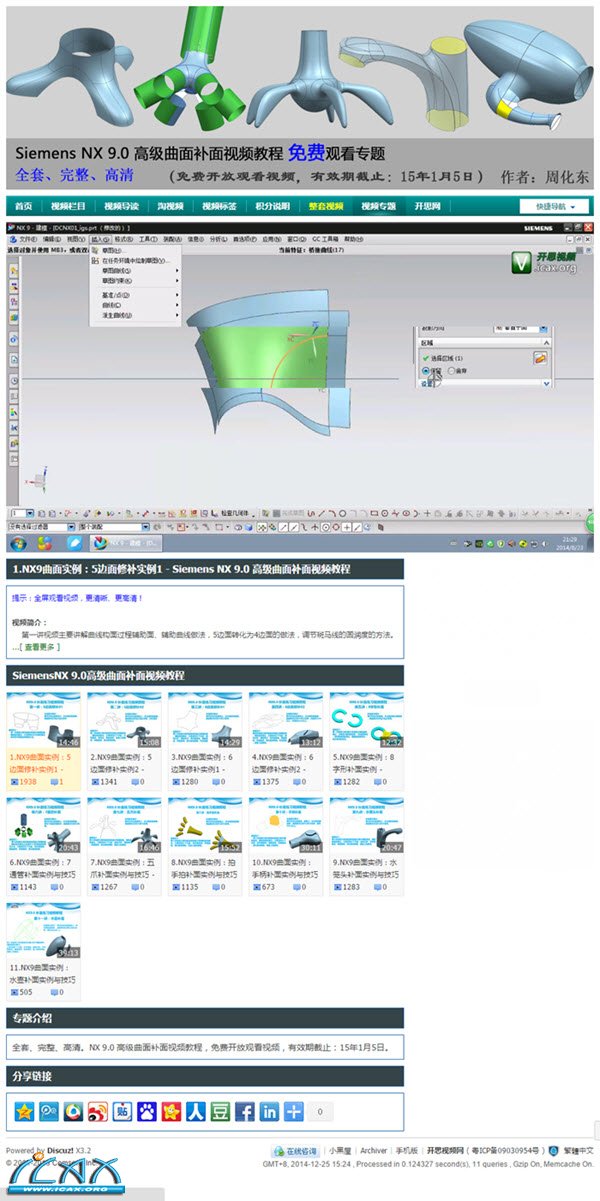
Task: Click the Windows Start orb in video
Action: pyautogui.click(x=20, y=543)
